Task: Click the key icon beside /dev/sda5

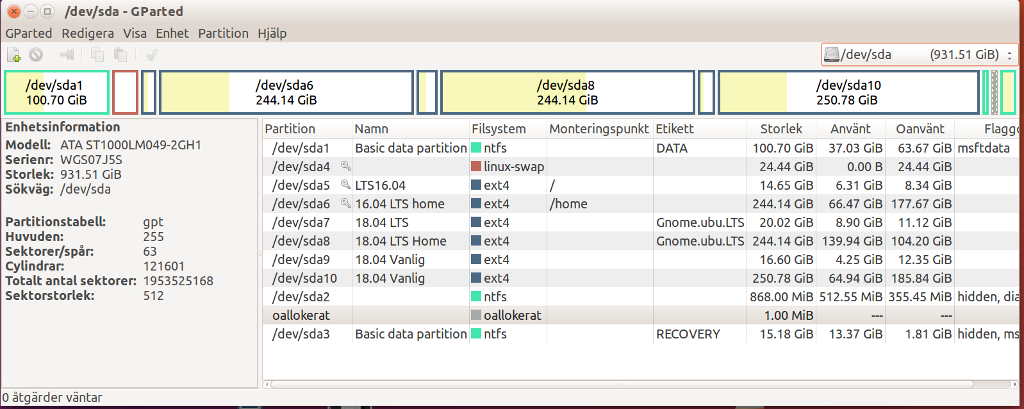Action: click(x=345, y=185)
